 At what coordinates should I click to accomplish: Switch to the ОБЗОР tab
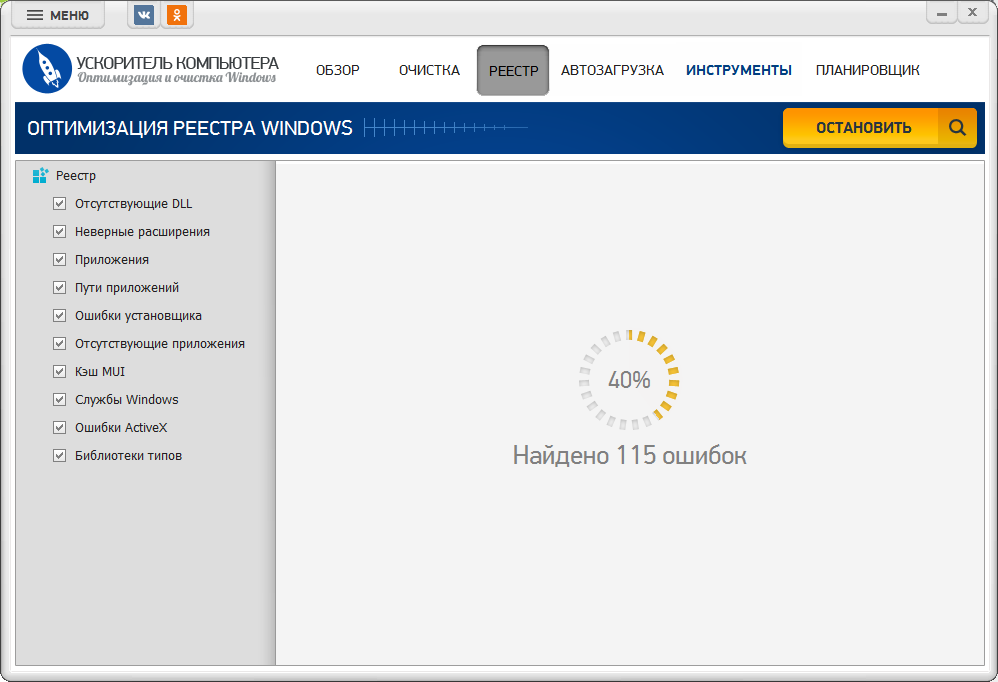coord(337,70)
